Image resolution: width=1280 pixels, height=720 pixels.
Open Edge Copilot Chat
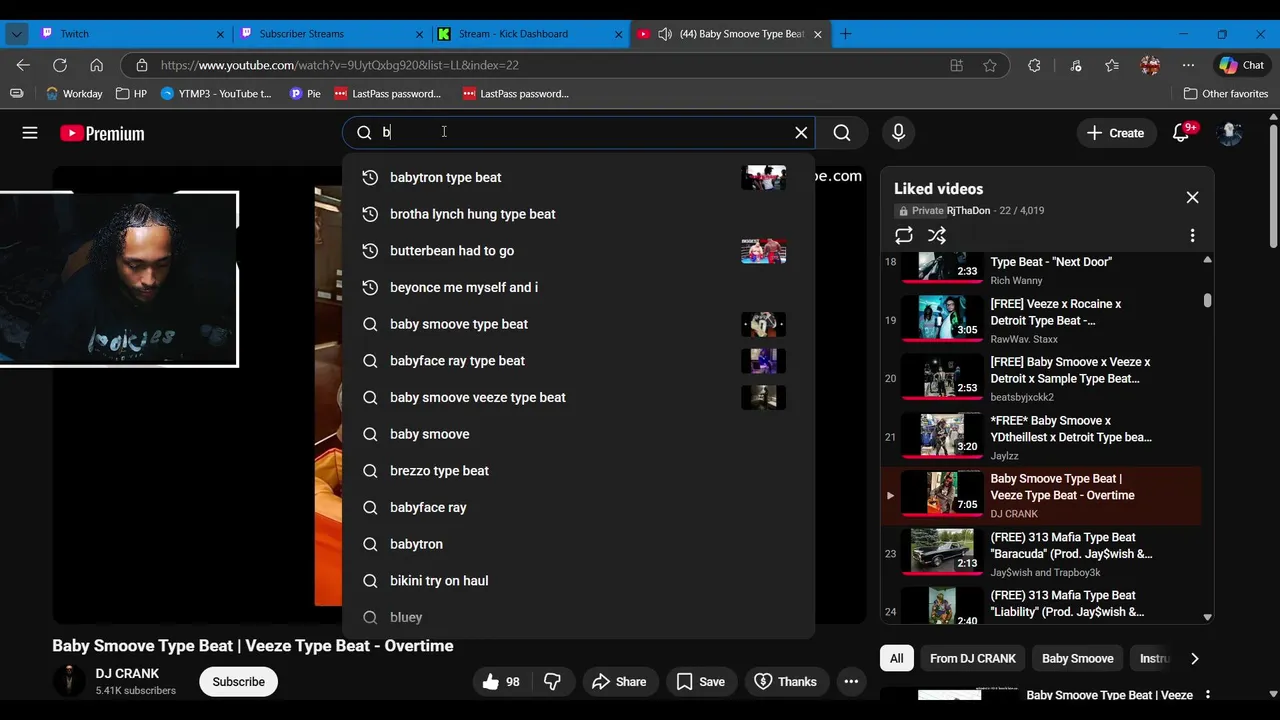(1242, 65)
